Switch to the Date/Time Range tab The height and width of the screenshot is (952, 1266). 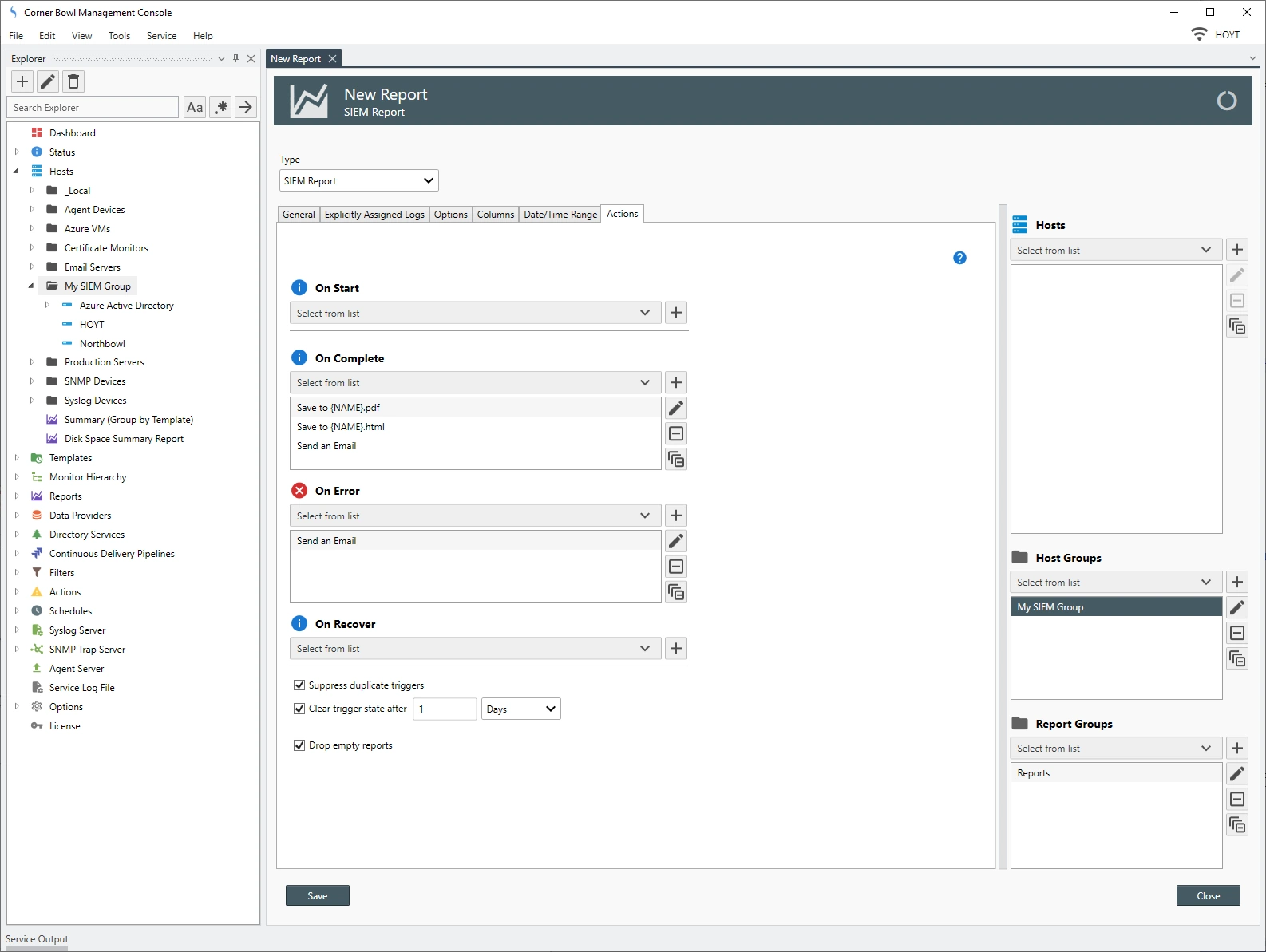[560, 215]
